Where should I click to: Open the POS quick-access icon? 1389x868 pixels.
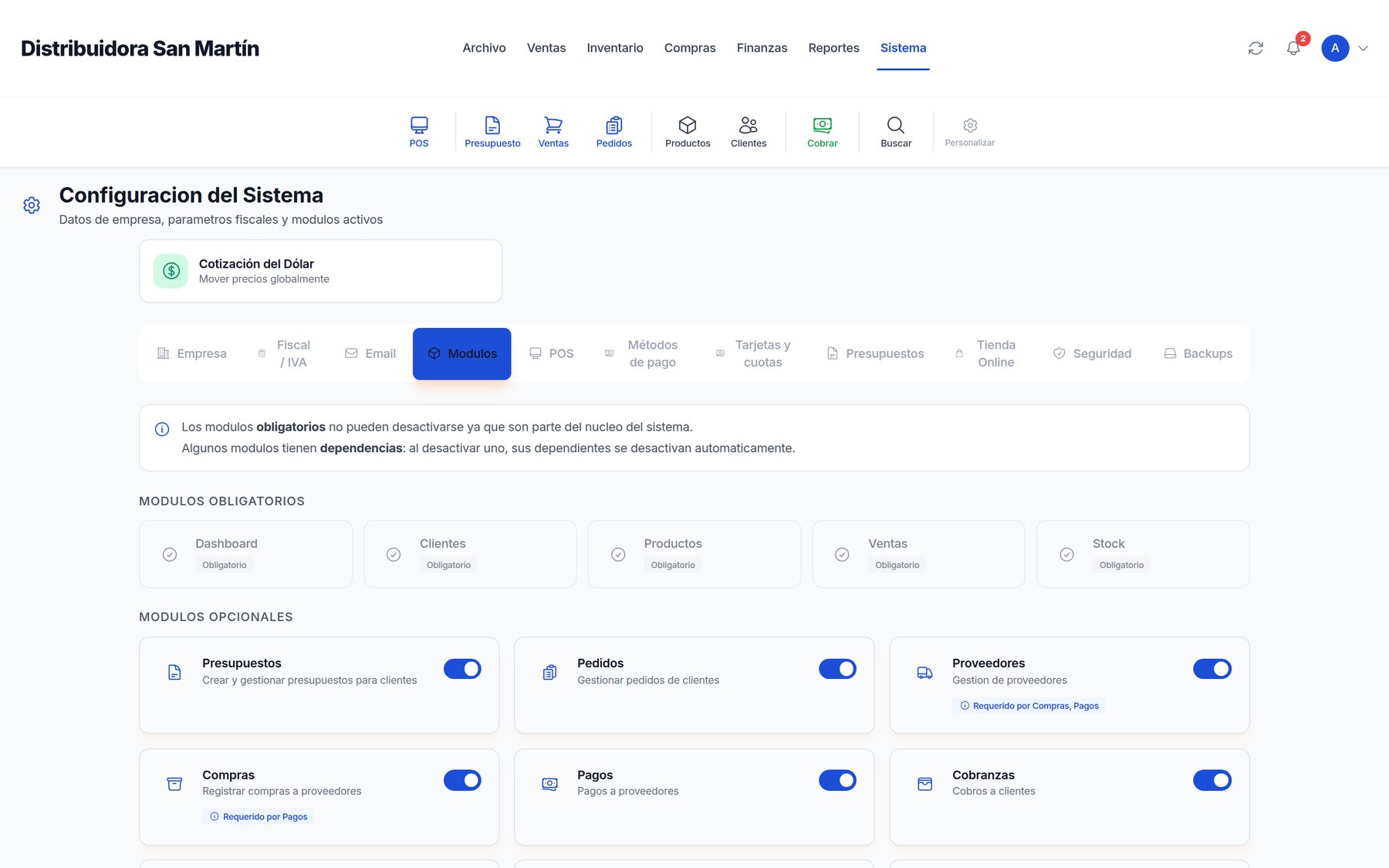pyautogui.click(x=419, y=132)
